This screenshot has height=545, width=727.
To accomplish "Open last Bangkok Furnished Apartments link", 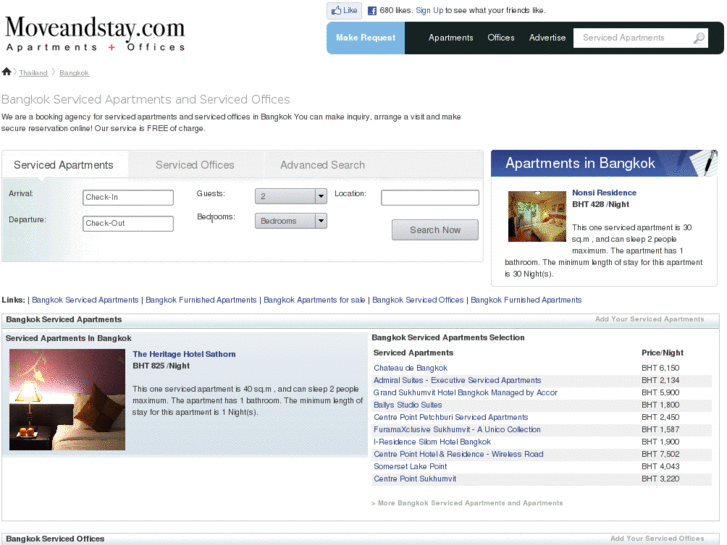I will pos(526,300).
